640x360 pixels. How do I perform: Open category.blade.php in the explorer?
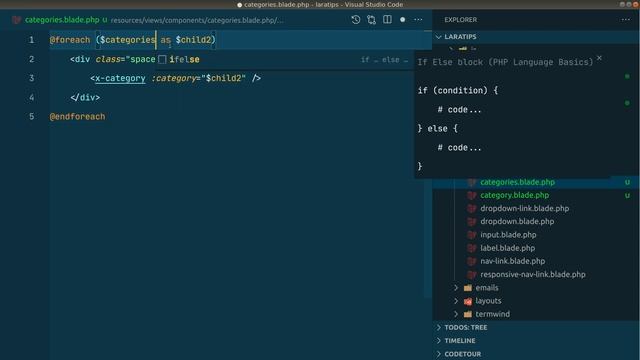514,195
